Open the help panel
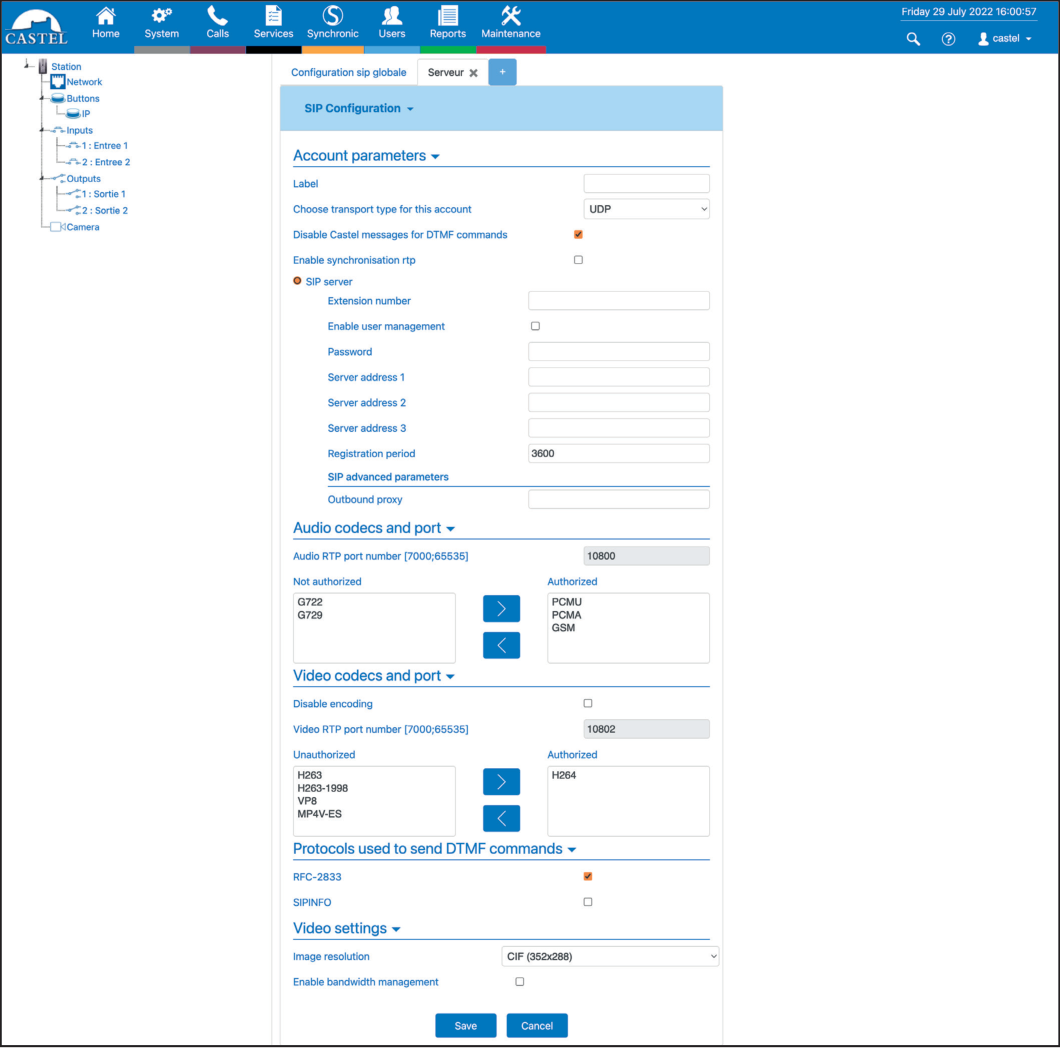 tap(948, 39)
